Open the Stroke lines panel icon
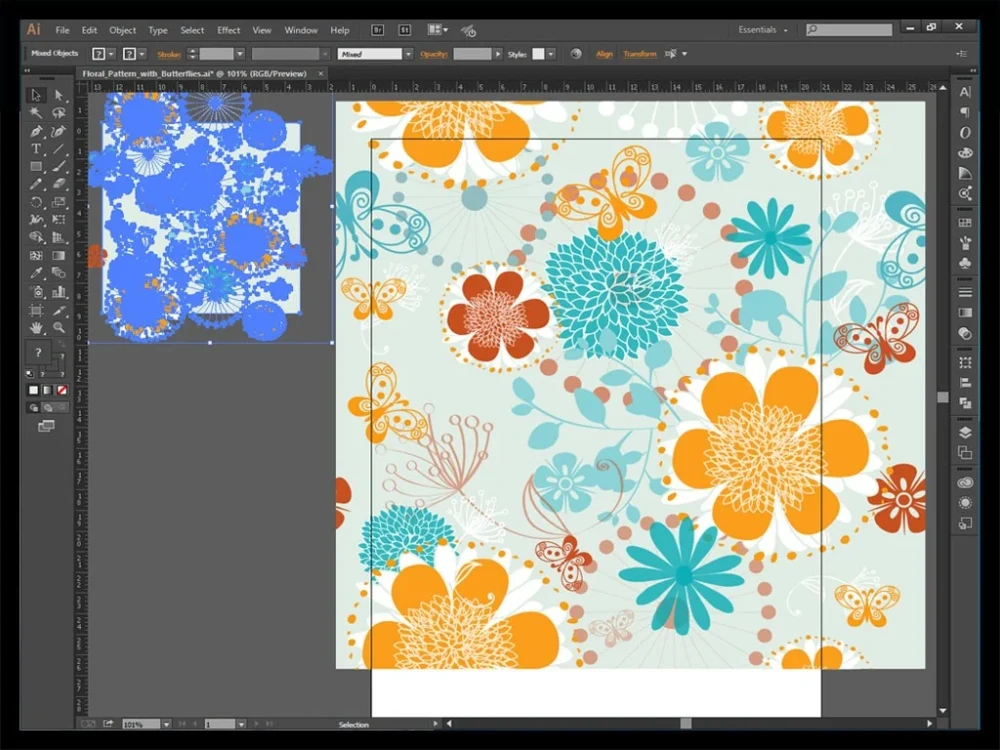 click(x=965, y=292)
